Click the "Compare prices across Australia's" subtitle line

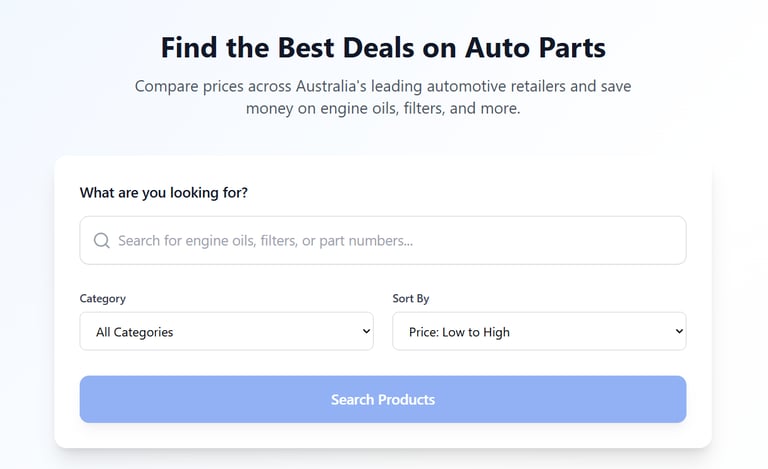253,86
